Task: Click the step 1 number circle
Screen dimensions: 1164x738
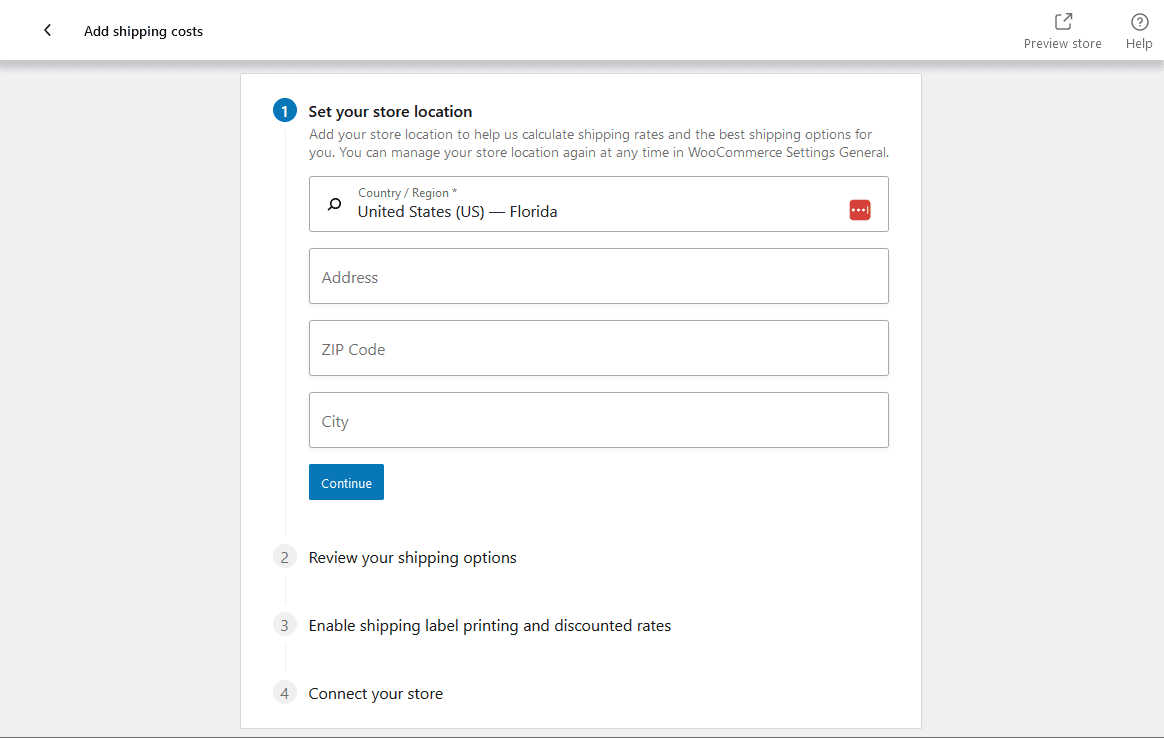Action: (x=284, y=111)
